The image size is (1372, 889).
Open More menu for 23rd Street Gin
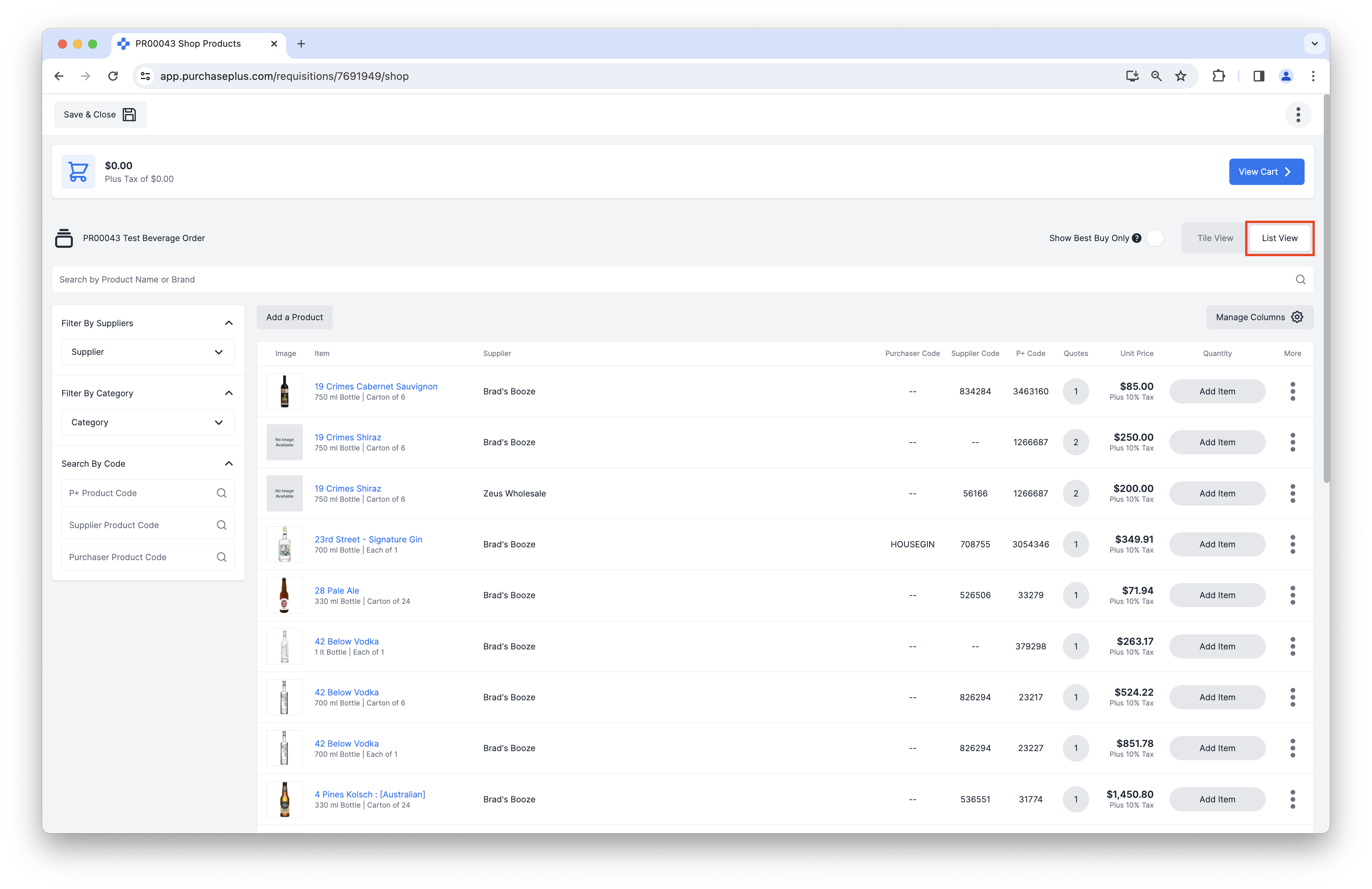click(1293, 544)
